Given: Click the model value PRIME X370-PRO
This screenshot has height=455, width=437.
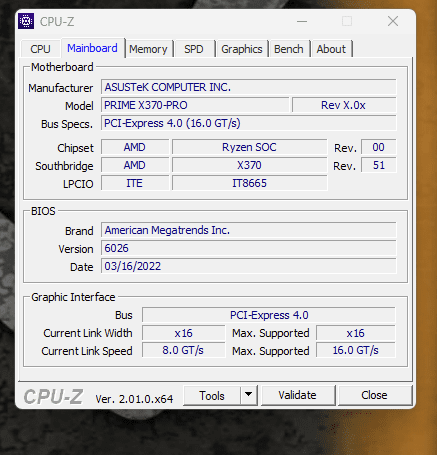Looking at the screenshot, I should click(x=195, y=105).
